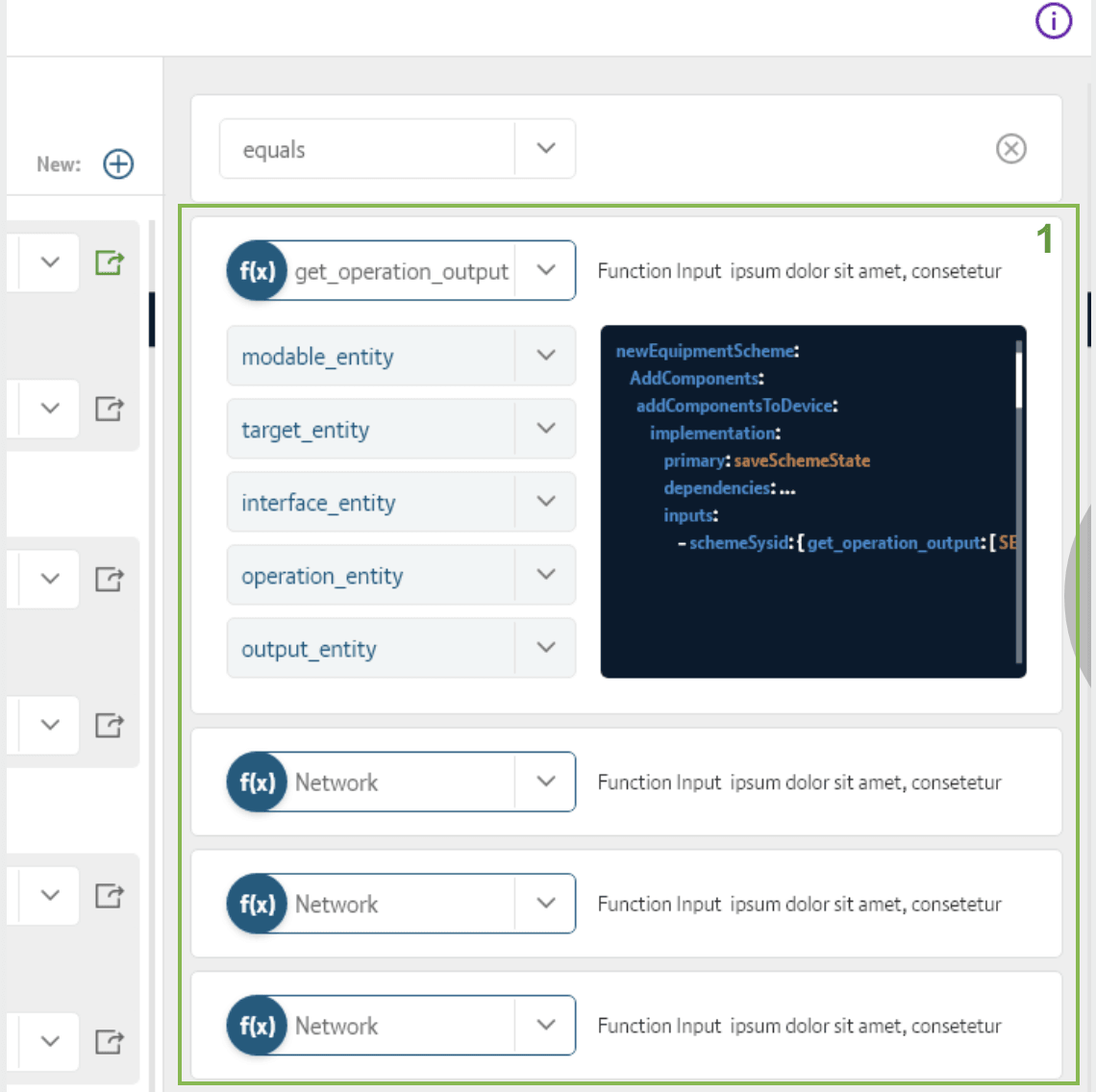Open the operation_entity dropdown
Image resolution: width=1096 pixels, height=1092 pixels.
tap(545, 575)
